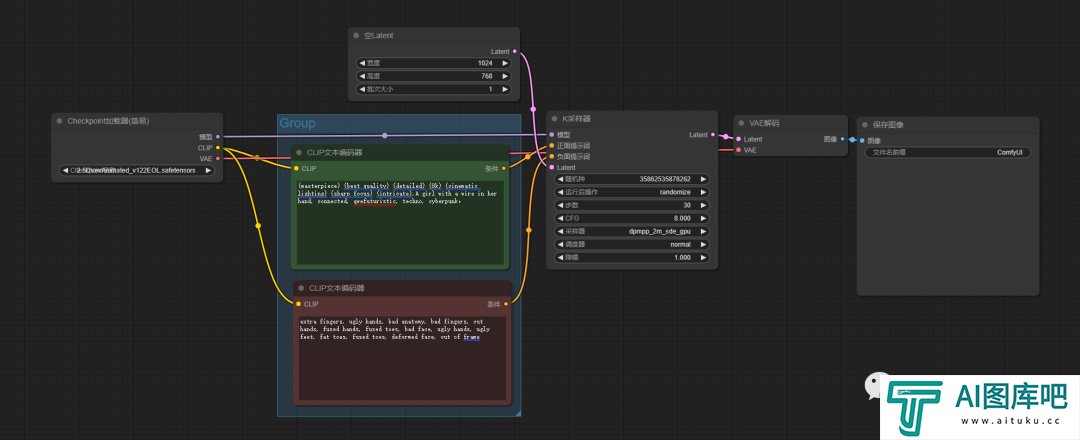Click the 条件 output socket on green encoder node
Image resolution: width=1080 pixels, height=440 pixels.
point(504,168)
